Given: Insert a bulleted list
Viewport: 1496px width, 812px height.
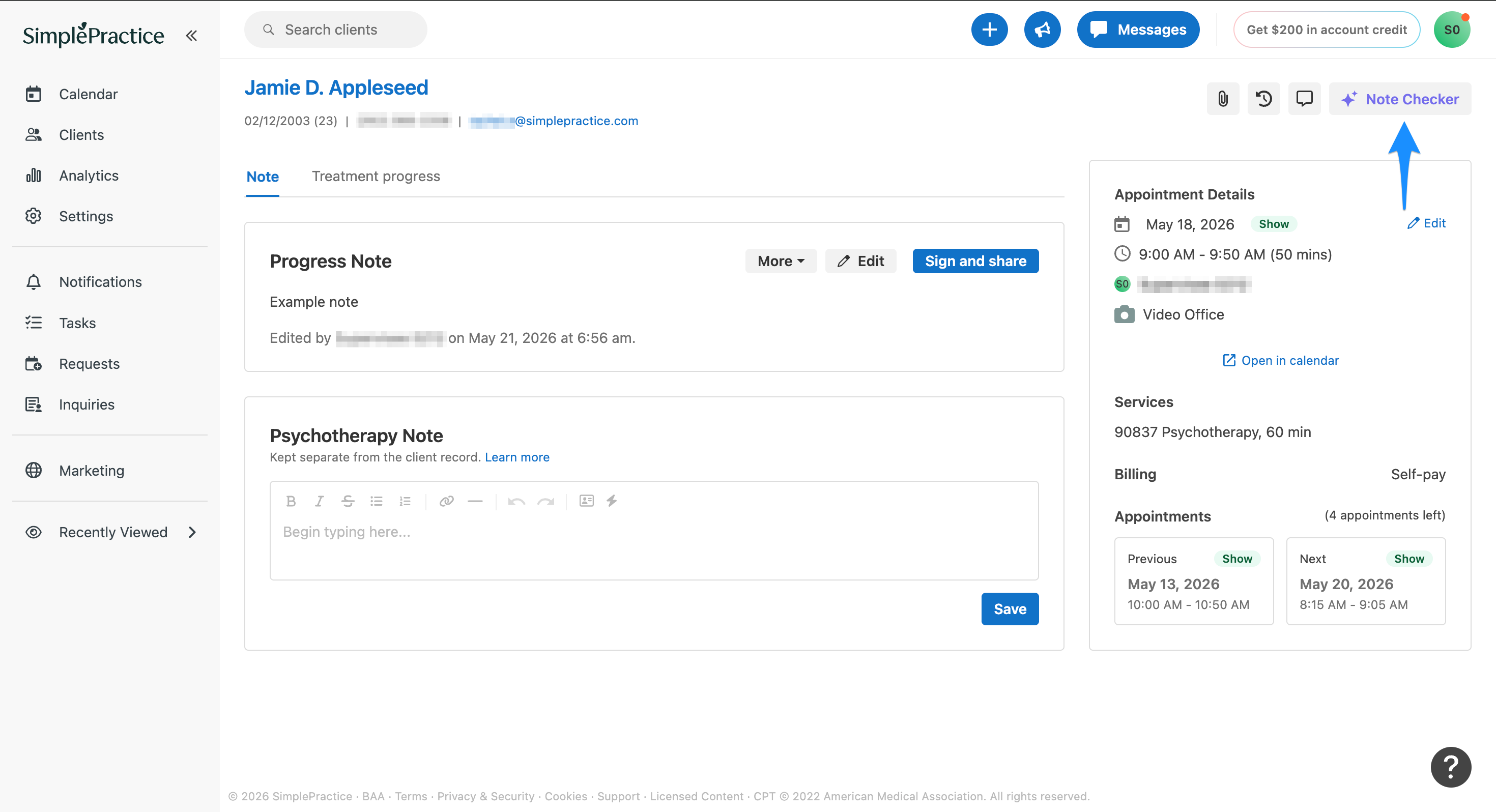Looking at the screenshot, I should [x=377, y=501].
